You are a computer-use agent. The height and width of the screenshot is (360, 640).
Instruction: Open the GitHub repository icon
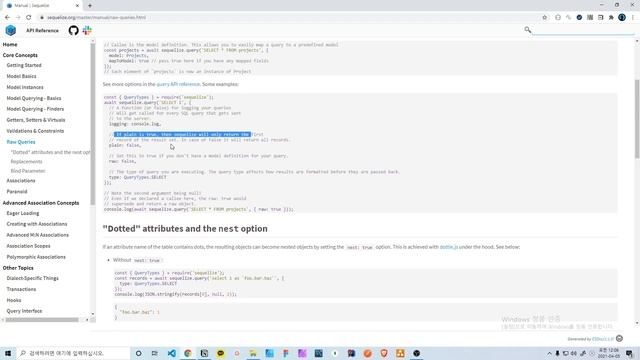click(73, 30)
